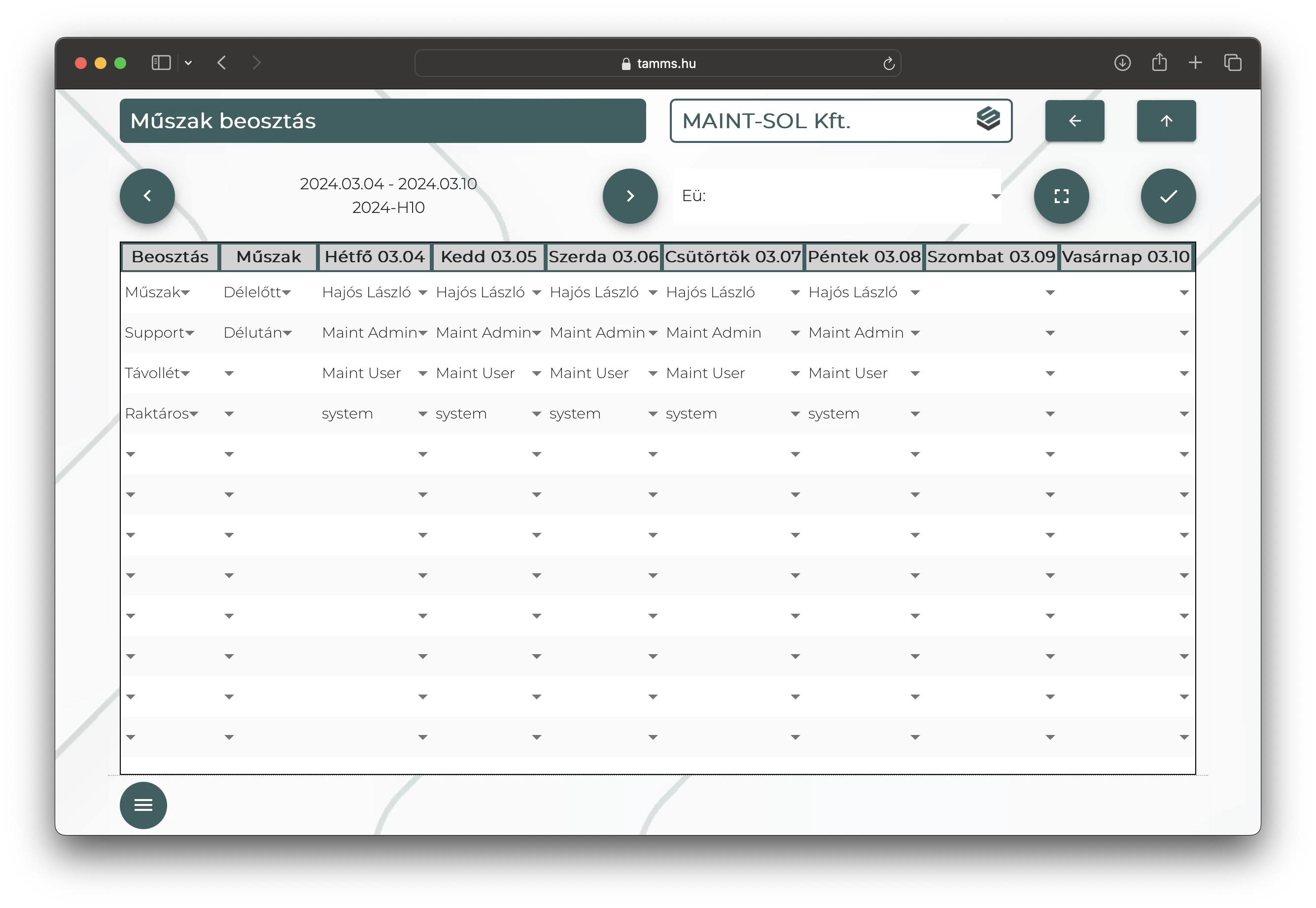Confirm schedule with checkmark button
The image size is (1316, 908).
pos(1168,196)
